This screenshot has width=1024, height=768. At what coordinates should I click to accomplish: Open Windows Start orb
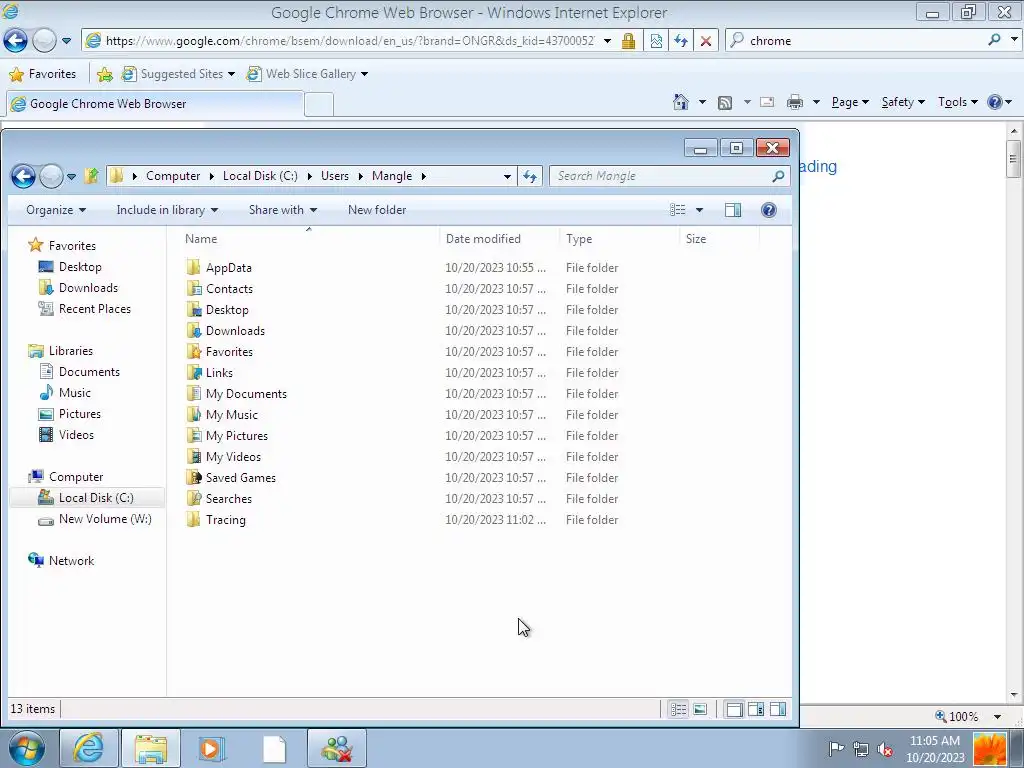click(27, 748)
